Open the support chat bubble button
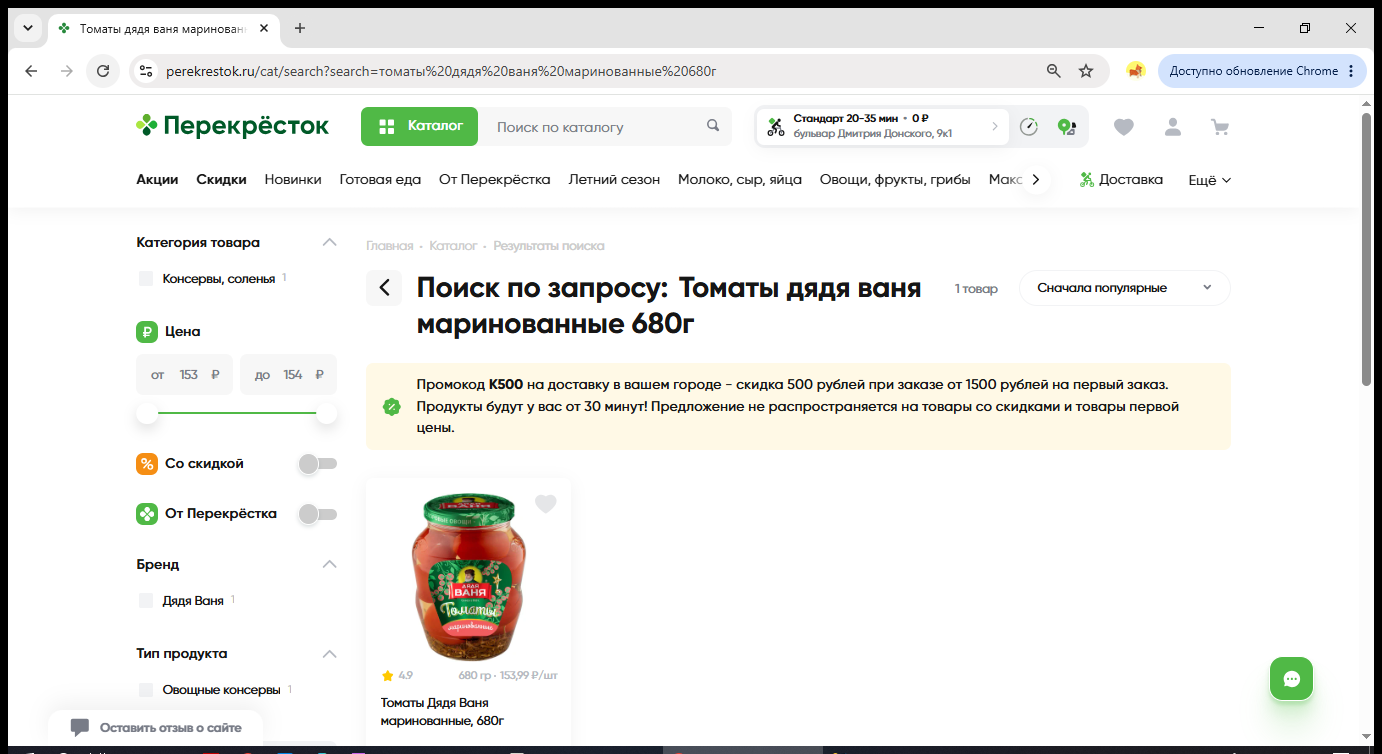Viewport: 1382px width, 754px height. click(x=1291, y=679)
